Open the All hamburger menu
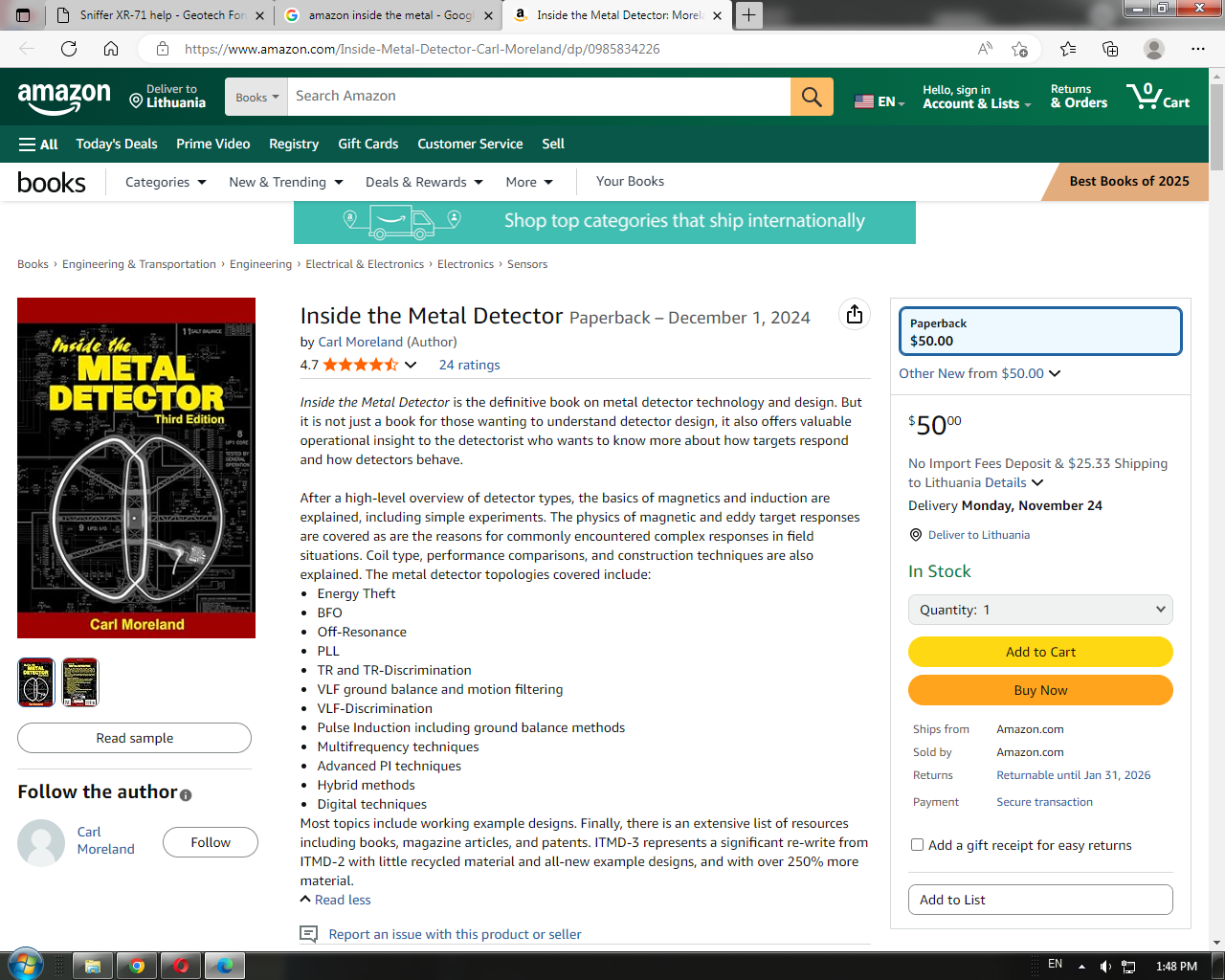The image size is (1225, 980). pyautogui.click(x=38, y=144)
